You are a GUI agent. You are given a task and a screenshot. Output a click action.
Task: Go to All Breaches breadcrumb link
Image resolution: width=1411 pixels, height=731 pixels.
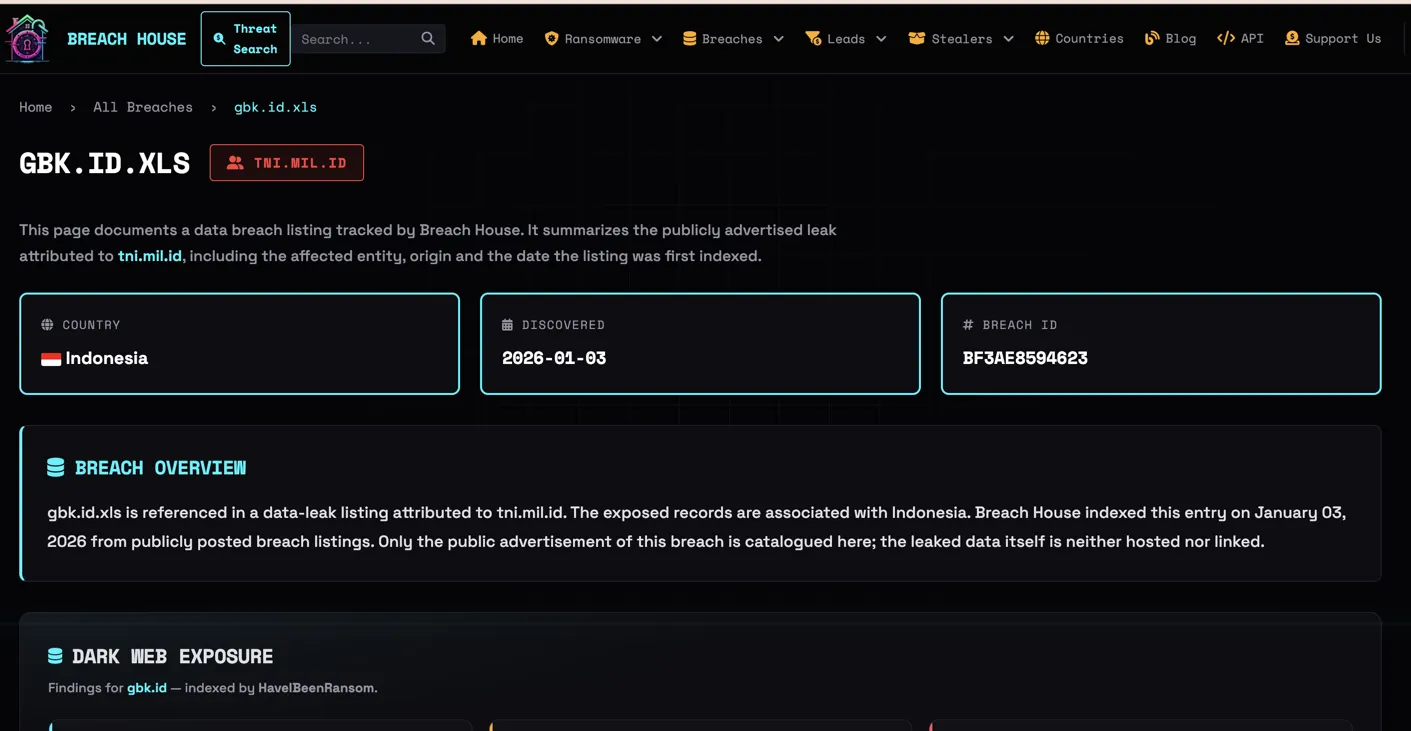click(x=143, y=107)
